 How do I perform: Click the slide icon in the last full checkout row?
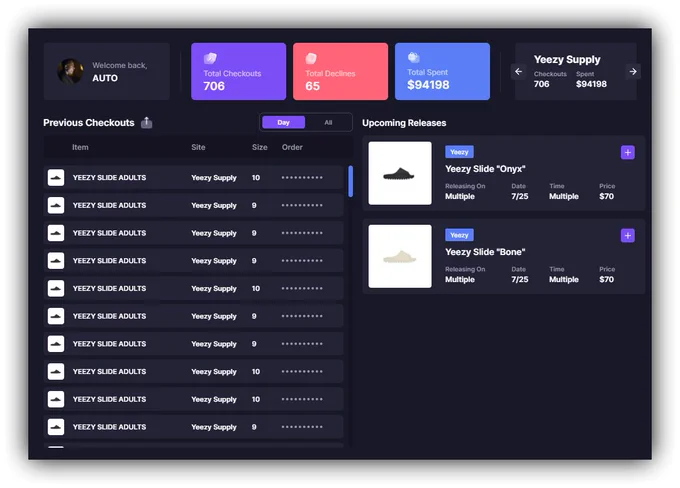point(56,427)
